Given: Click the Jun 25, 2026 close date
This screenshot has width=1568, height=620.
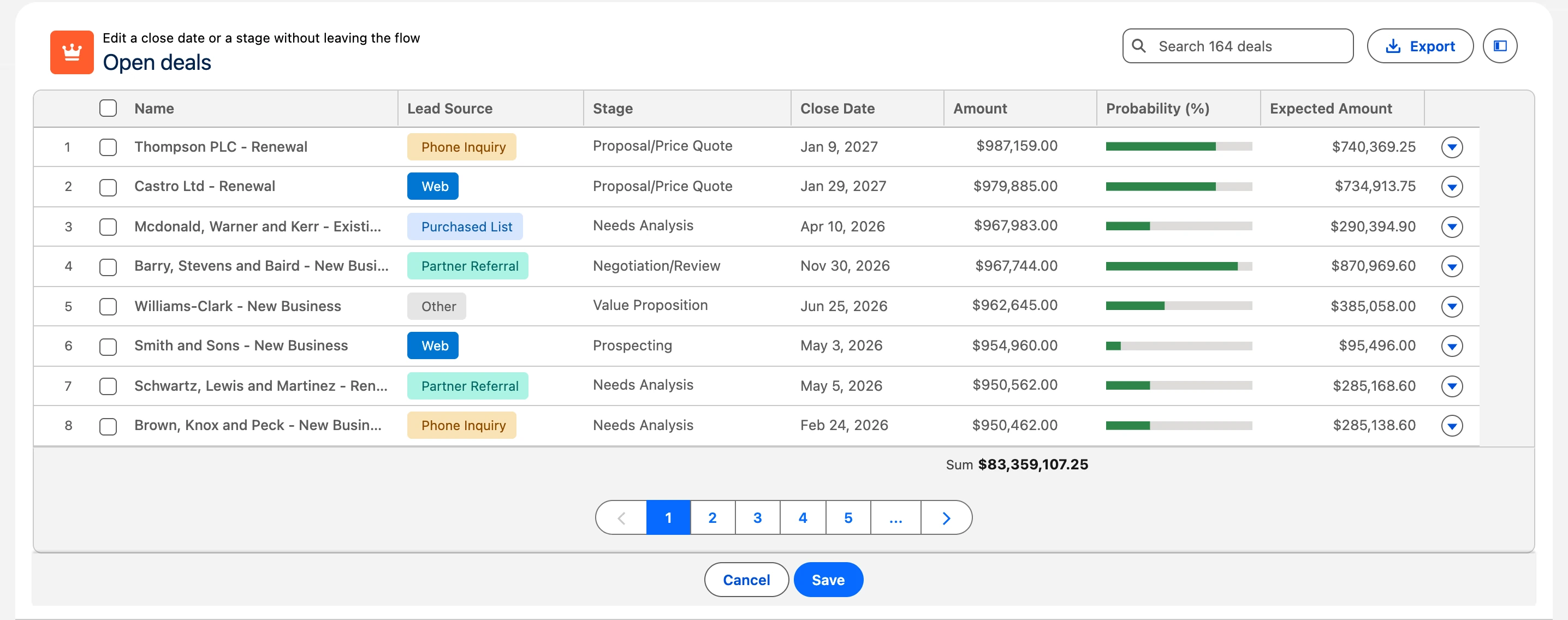Looking at the screenshot, I should pyautogui.click(x=843, y=306).
